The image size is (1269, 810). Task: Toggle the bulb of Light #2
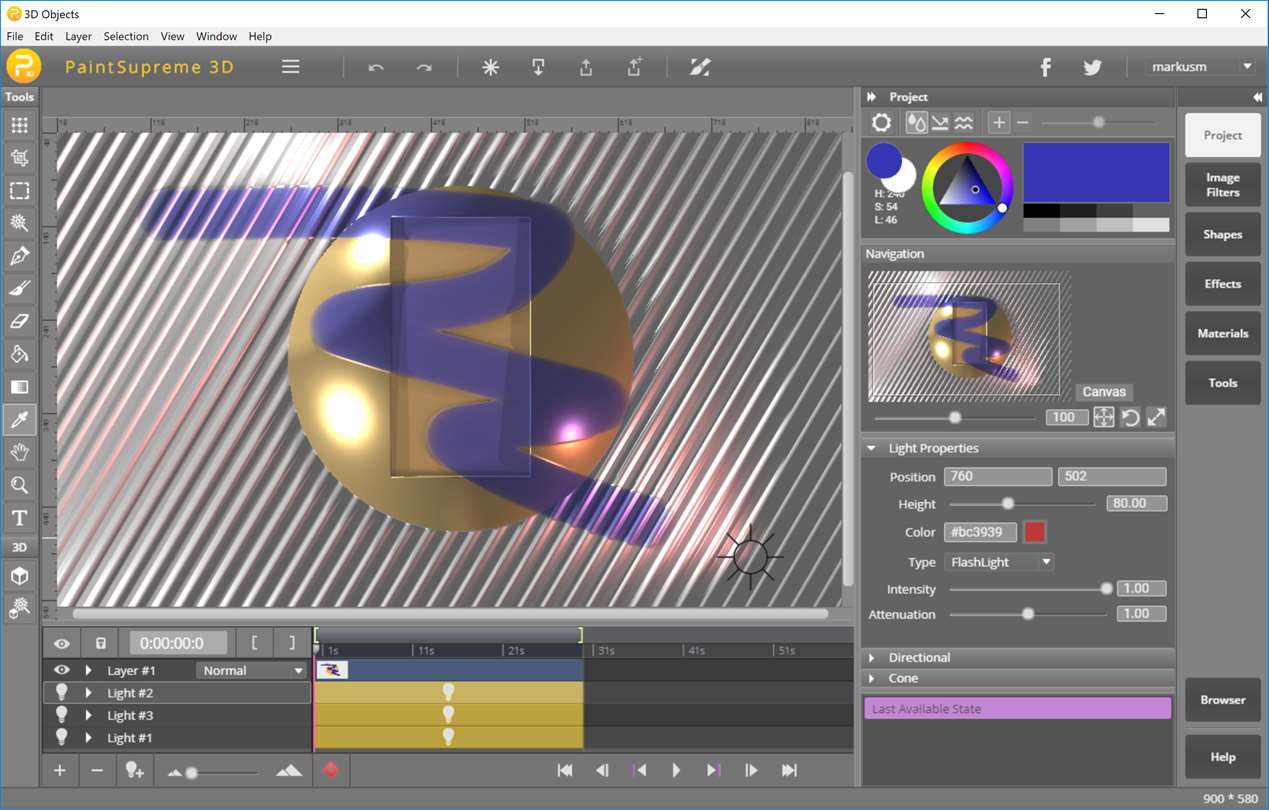pyautogui.click(x=61, y=692)
